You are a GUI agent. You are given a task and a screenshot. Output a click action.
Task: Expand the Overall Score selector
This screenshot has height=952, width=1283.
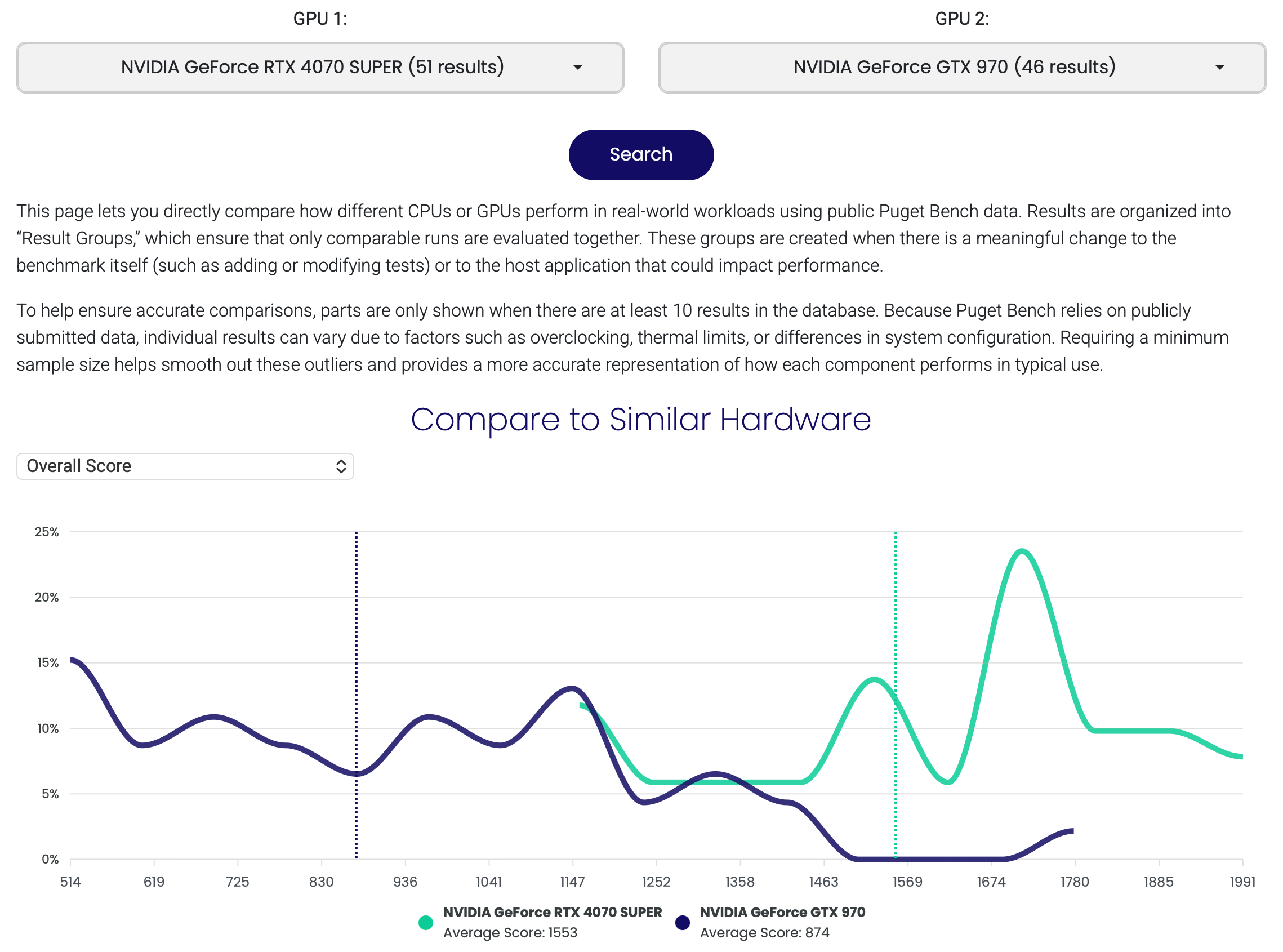click(185, 466)
